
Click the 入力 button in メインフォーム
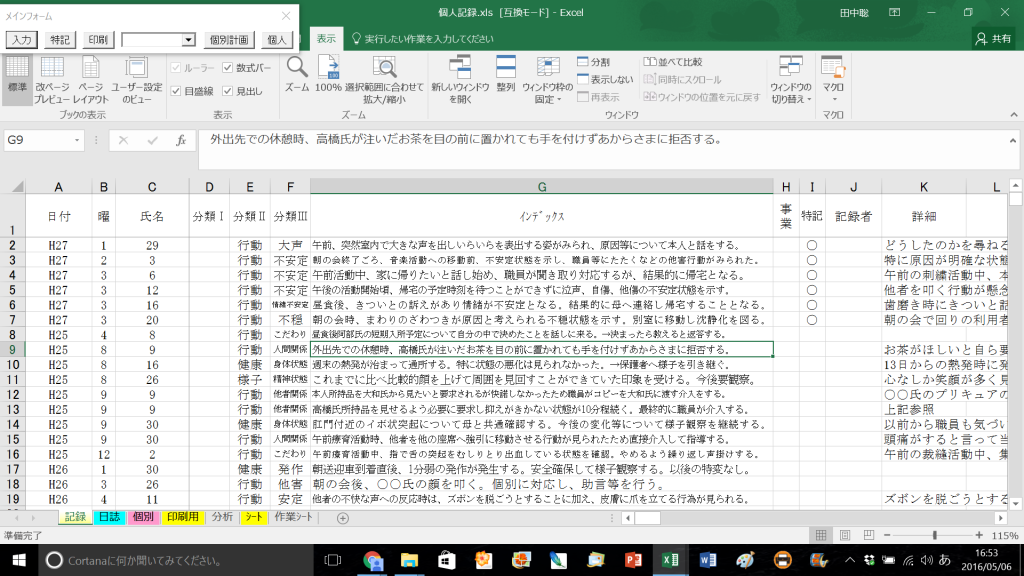22,40
